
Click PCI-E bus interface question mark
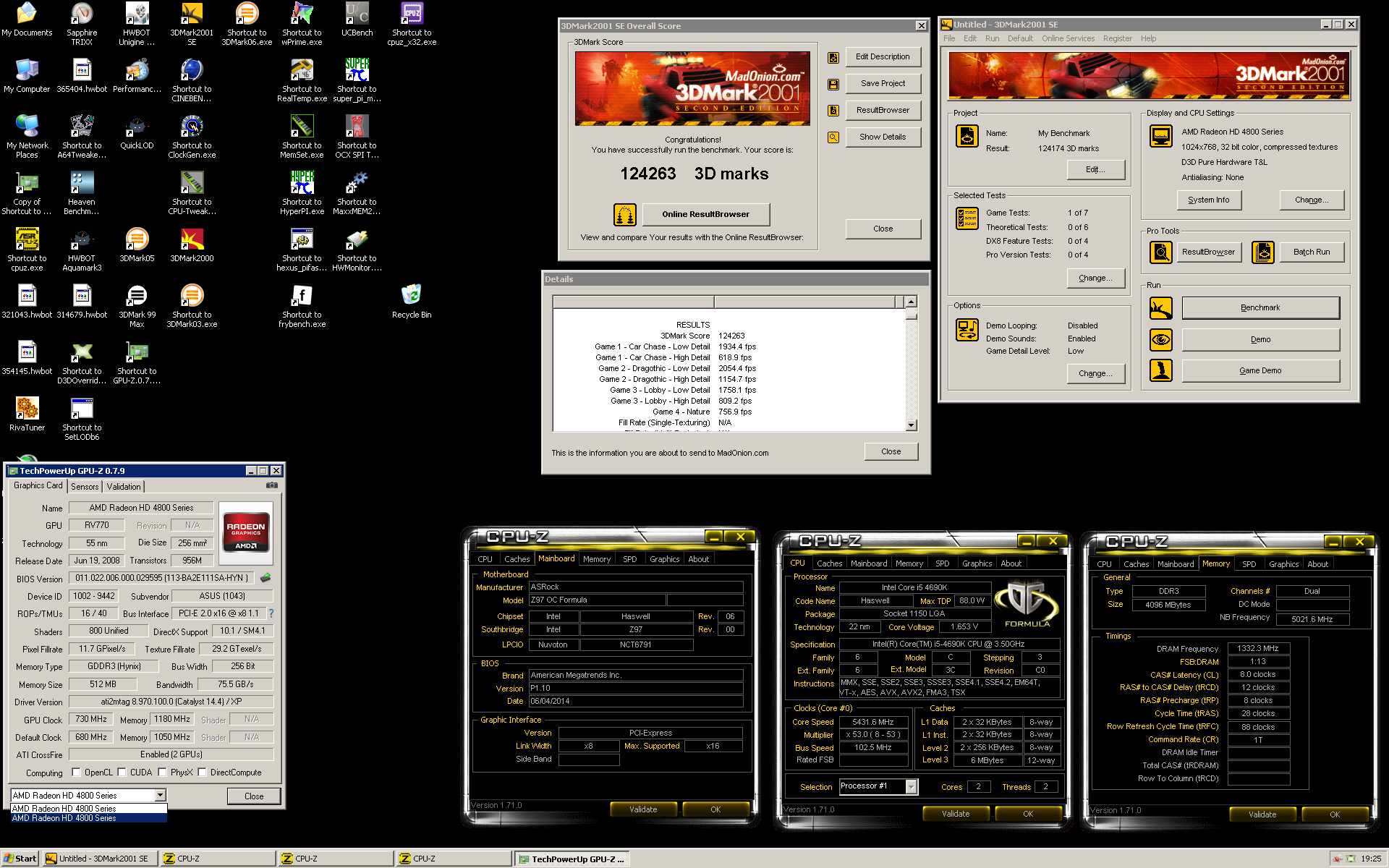tap(271, 613)
